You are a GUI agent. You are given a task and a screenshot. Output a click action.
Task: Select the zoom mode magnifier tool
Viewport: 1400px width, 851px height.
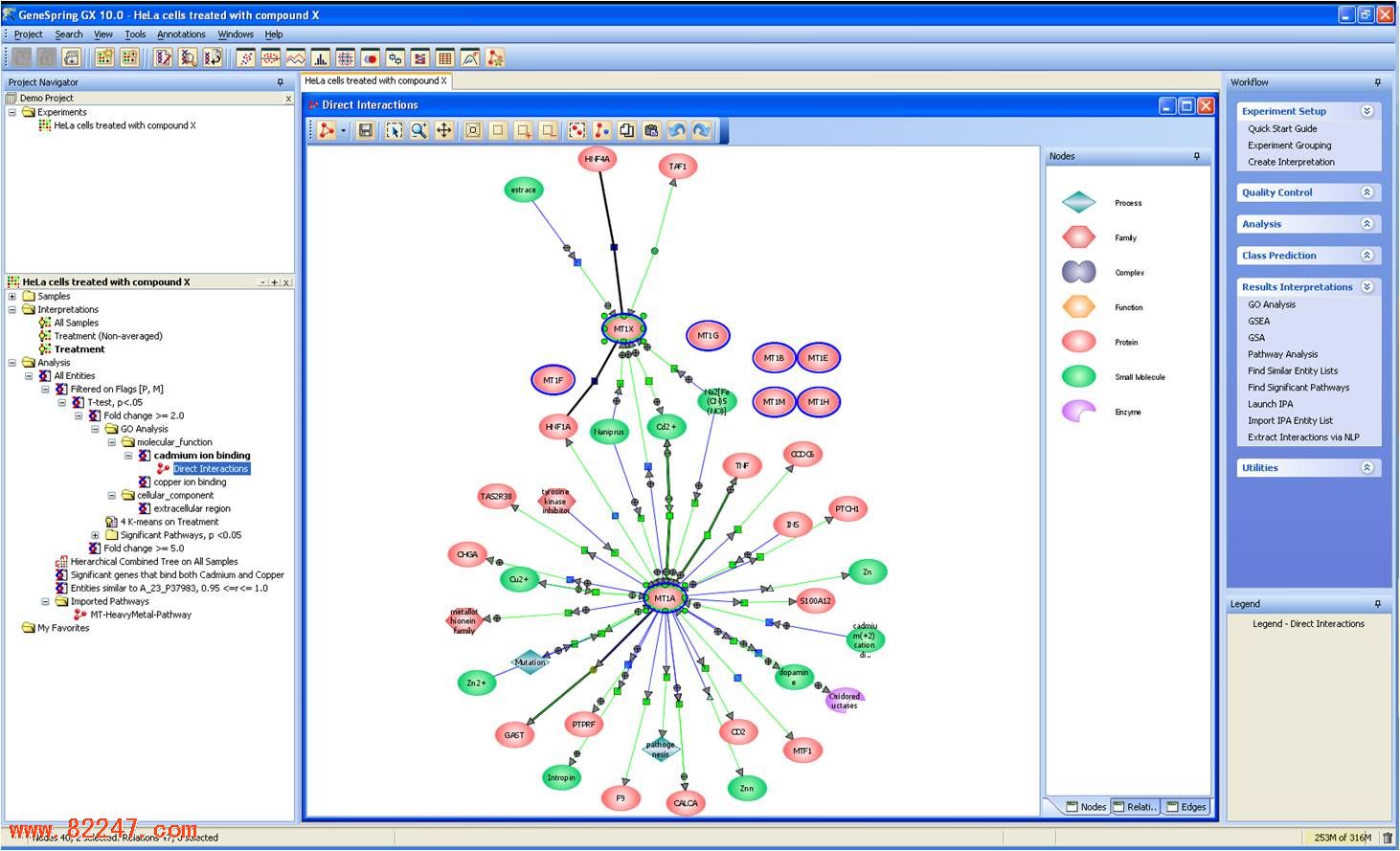coord(418,130)
